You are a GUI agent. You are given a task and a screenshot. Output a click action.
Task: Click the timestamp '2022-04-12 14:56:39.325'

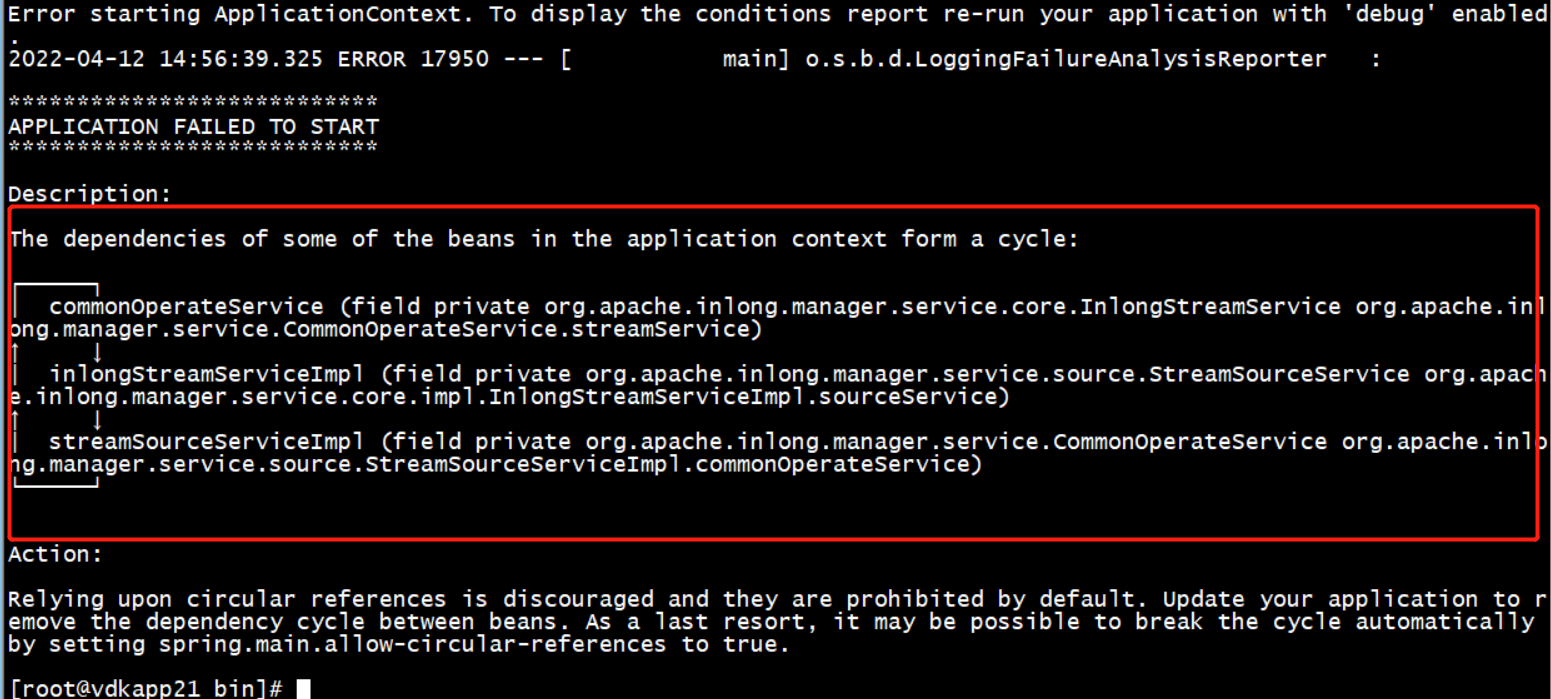coord(165,59)
